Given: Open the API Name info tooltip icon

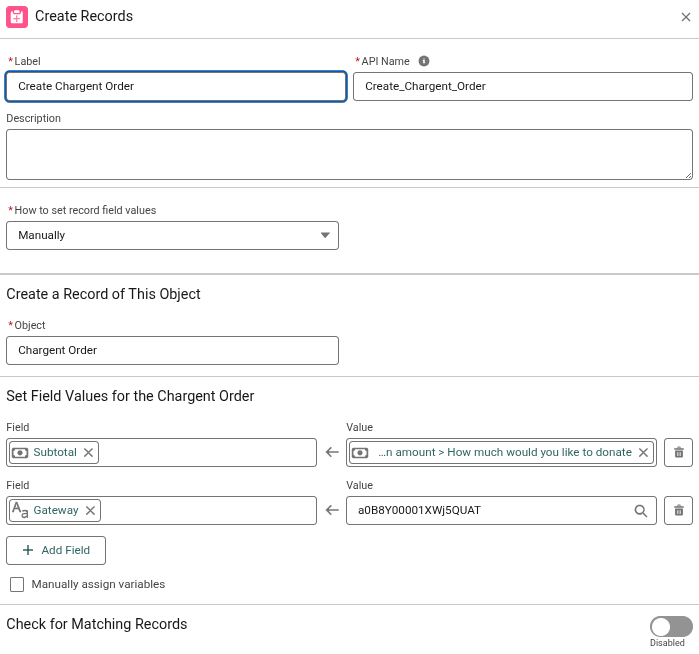Looking at the screenshot, I should point(424,61).
